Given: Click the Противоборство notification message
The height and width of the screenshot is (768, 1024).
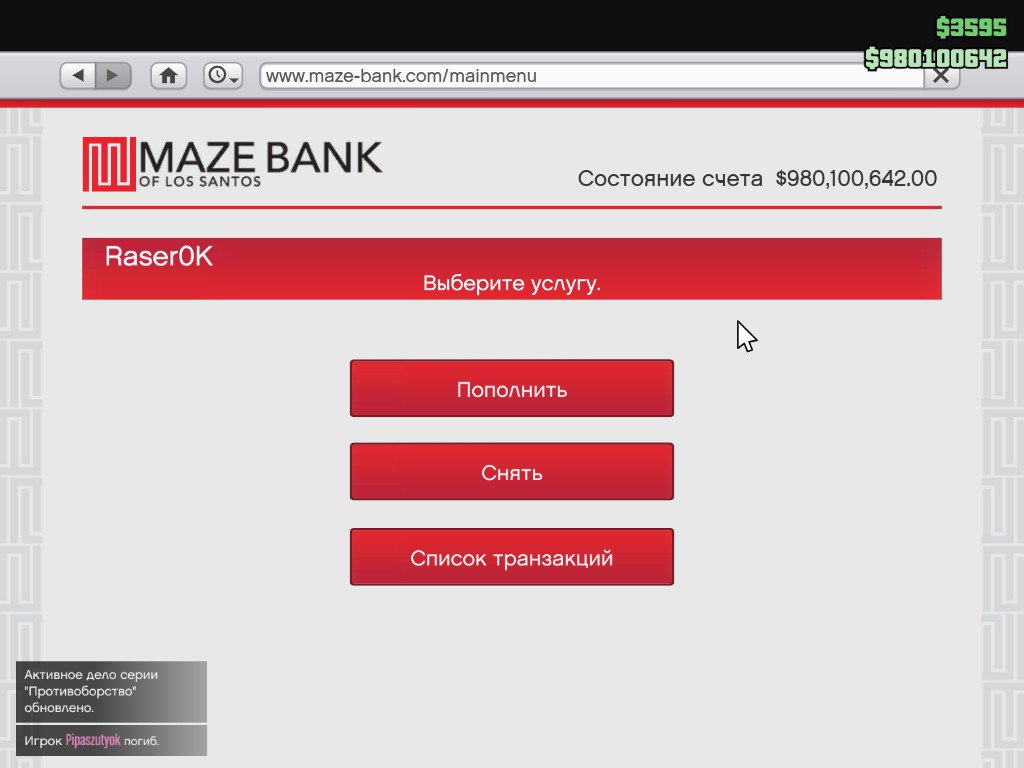Looking at the screenshot, I should [111, 692].
